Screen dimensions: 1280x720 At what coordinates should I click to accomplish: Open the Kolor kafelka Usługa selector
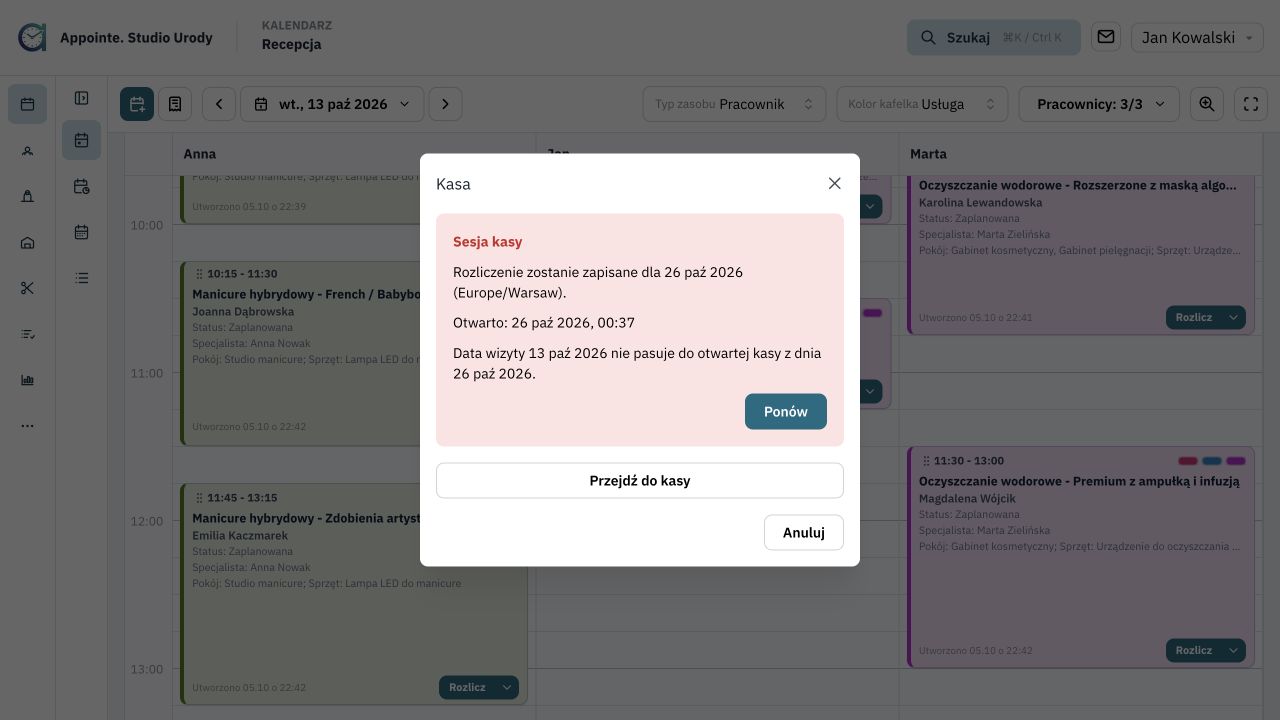coord(921,104)
